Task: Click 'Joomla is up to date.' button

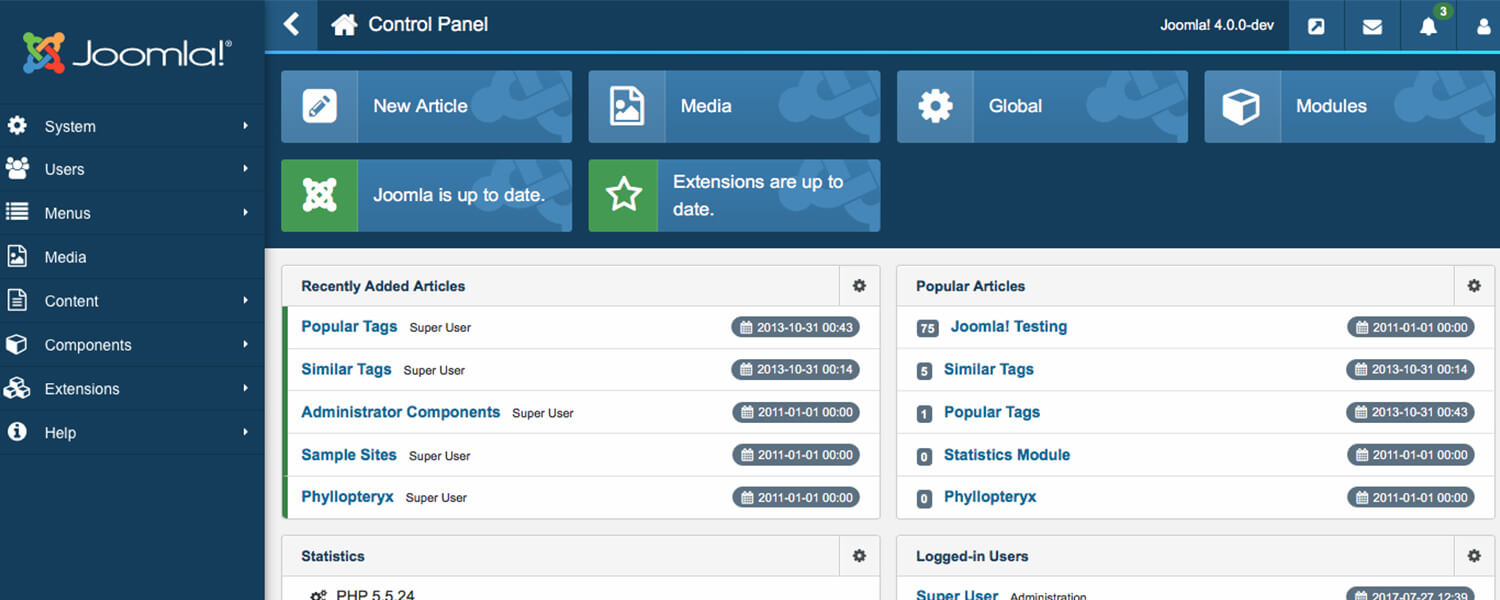Action: [x=427, y=195]
